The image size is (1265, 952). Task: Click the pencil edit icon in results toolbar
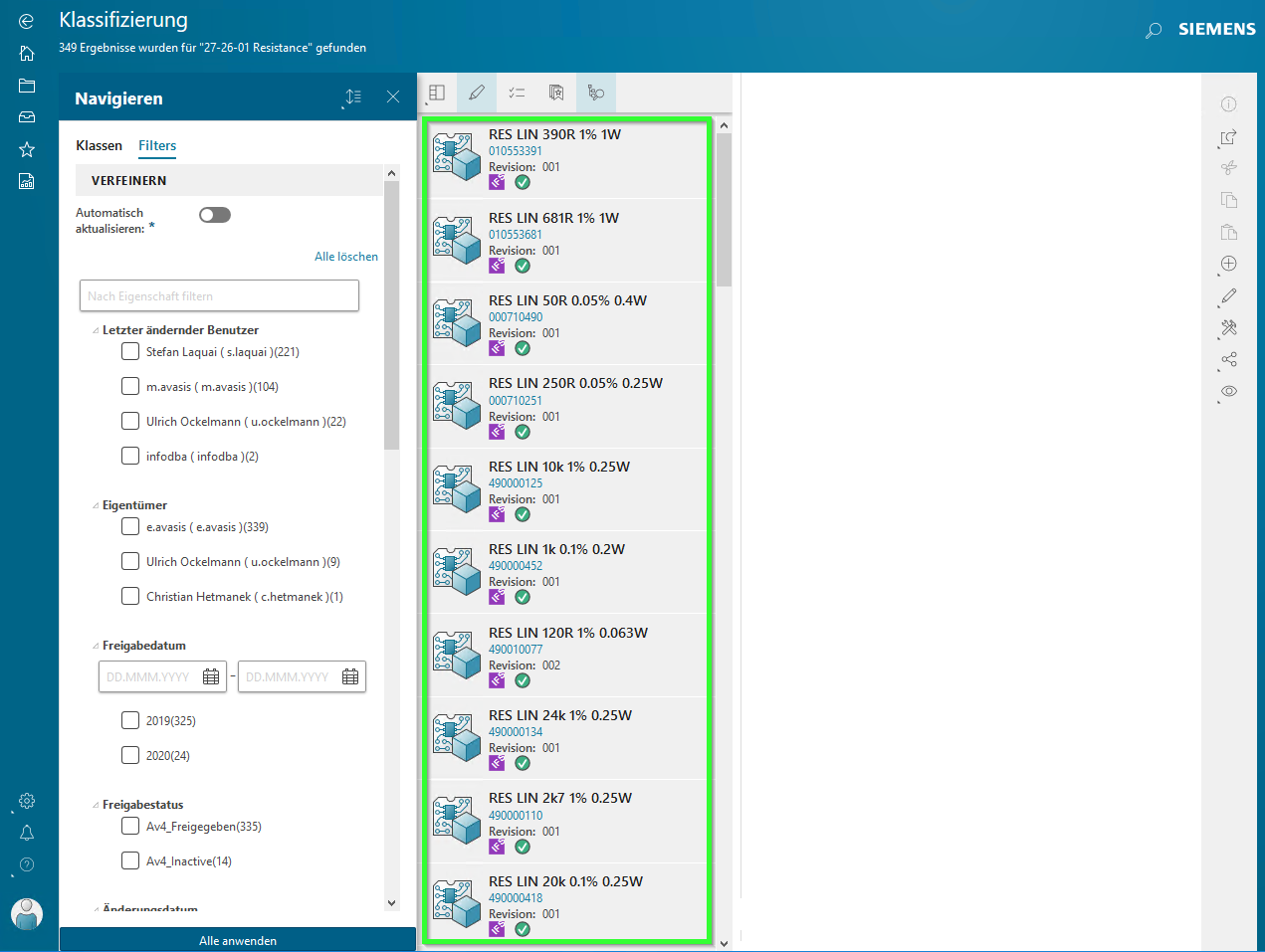pos(477,93)
